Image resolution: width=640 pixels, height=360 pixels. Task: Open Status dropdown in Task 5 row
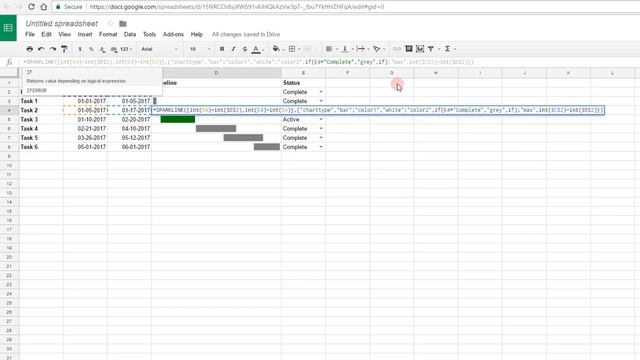[x=321, y=138]
